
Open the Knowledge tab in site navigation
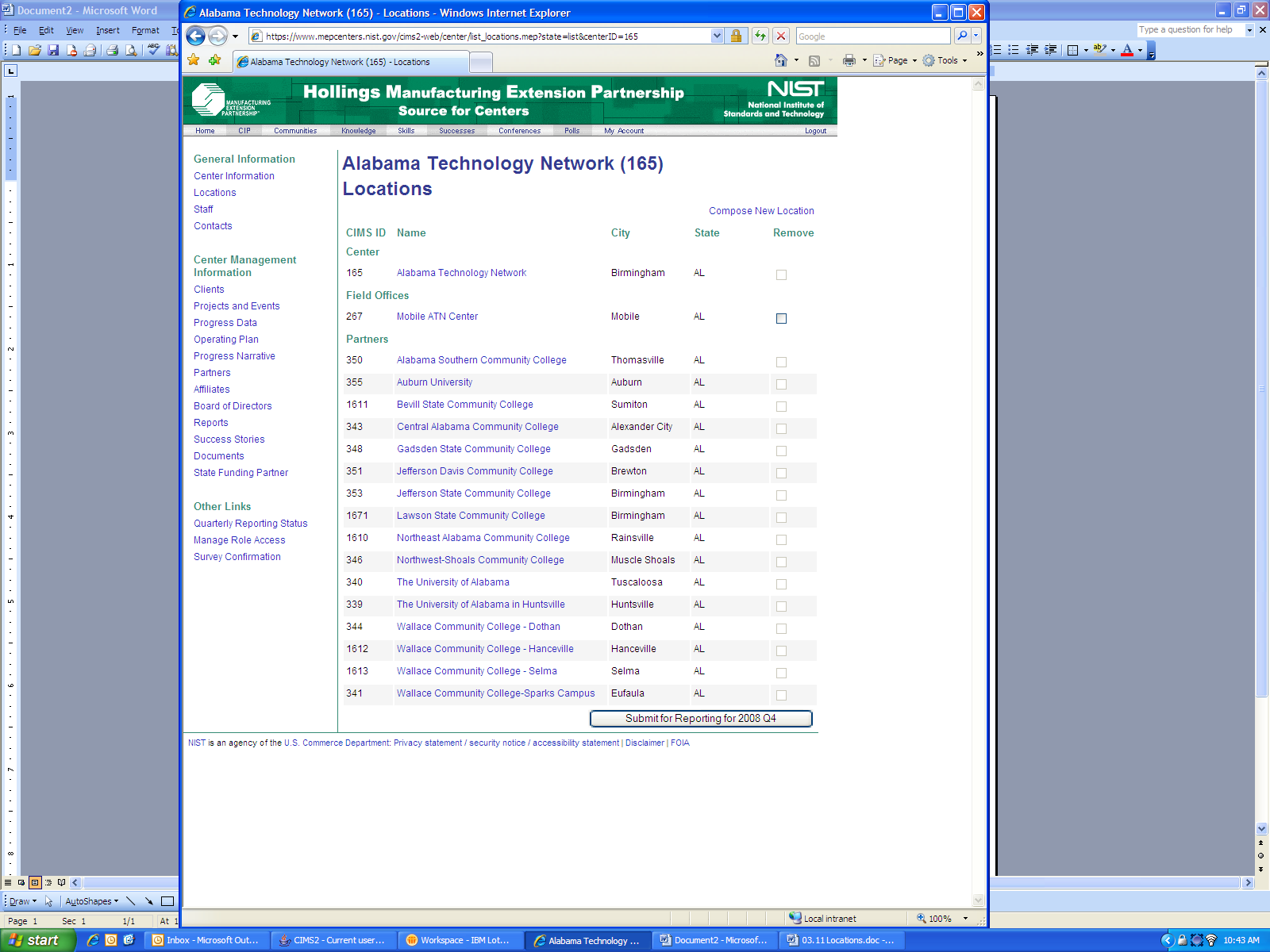click(x=358, y=131)
